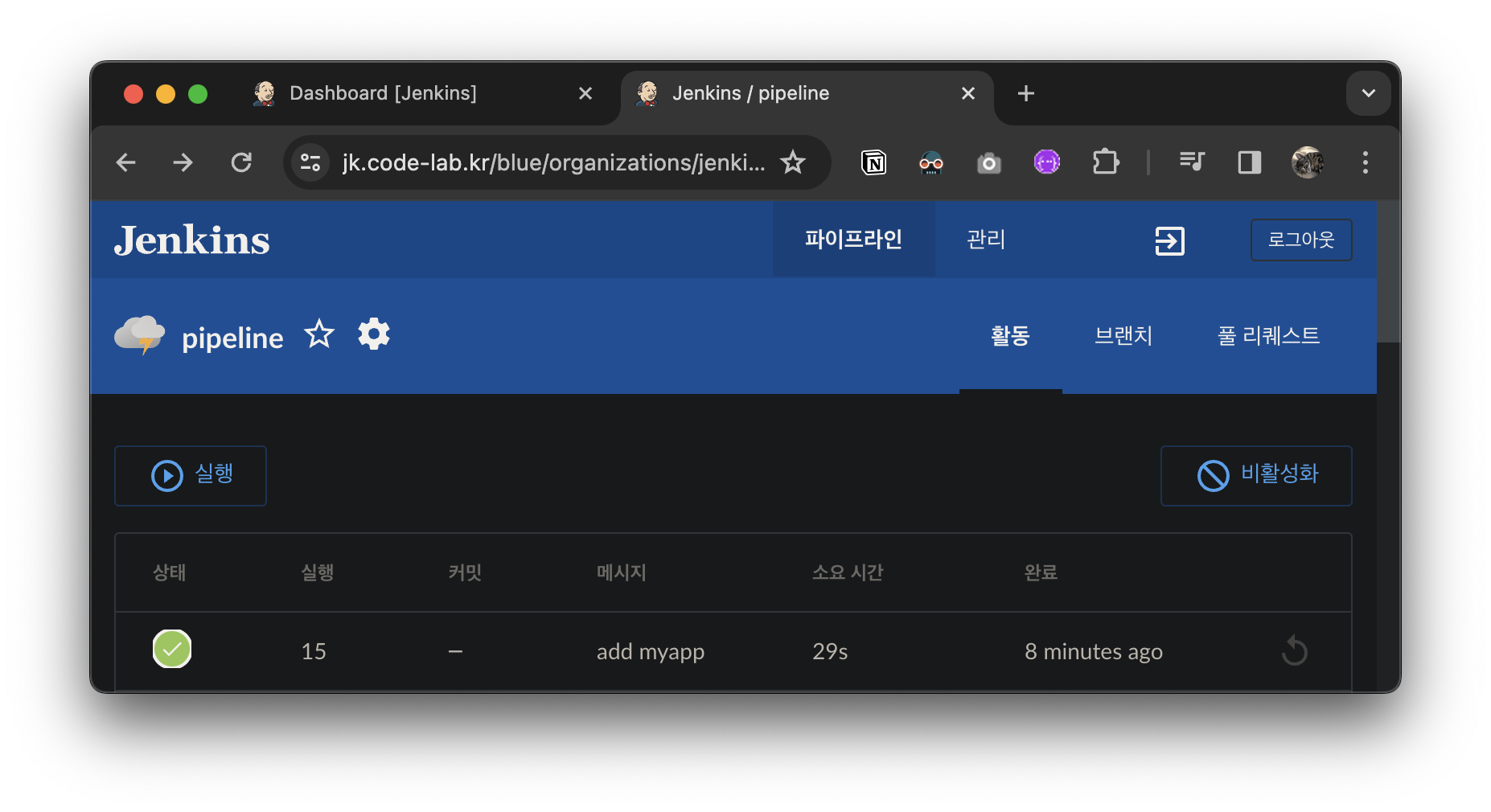Click the 완료 column header
Viewport: 1491px width, 812px height.
tap(1041, 572)
